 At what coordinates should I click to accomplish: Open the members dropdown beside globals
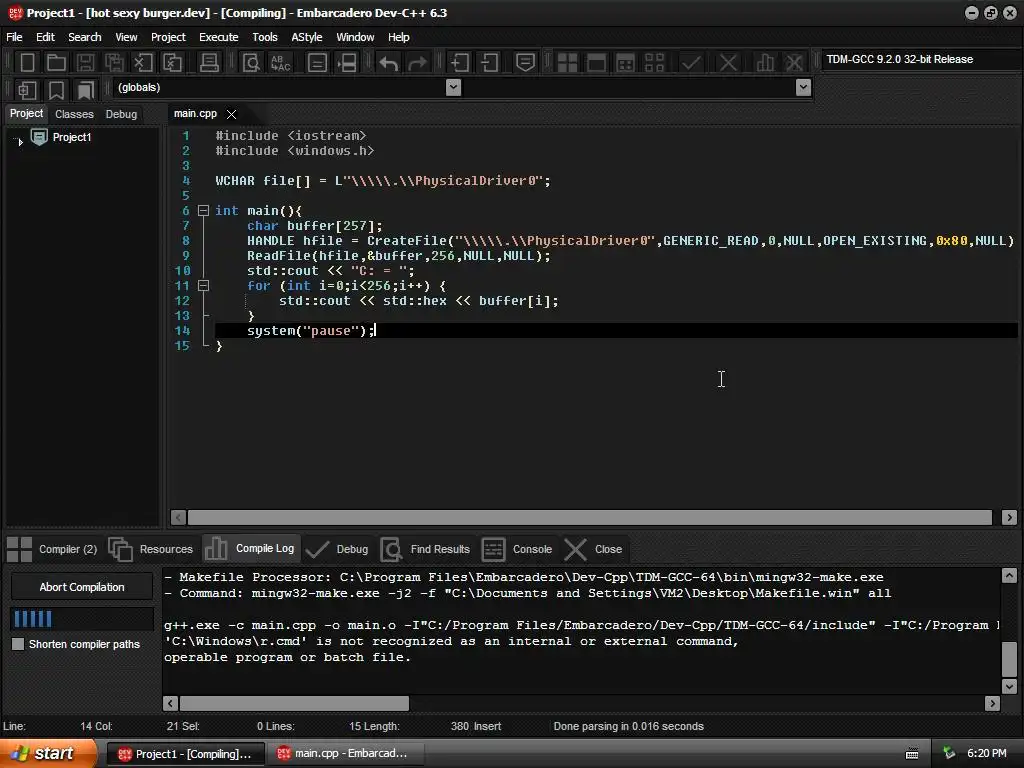(804, 87)
